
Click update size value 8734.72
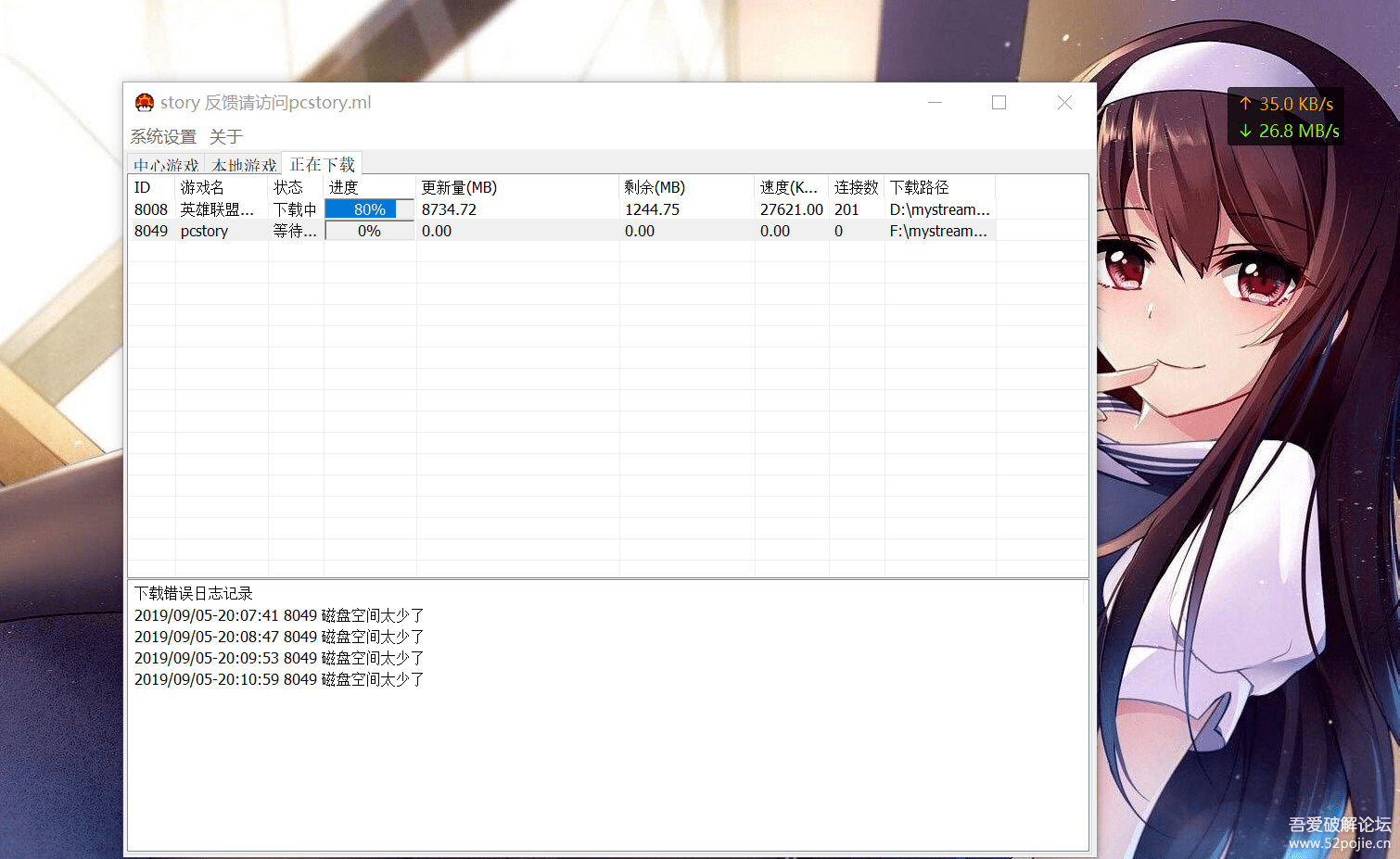tap(449, 209)
